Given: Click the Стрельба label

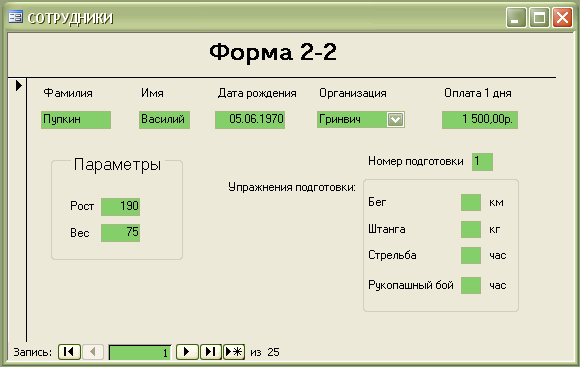Looking at the screenshot, I should coord(392,255).
